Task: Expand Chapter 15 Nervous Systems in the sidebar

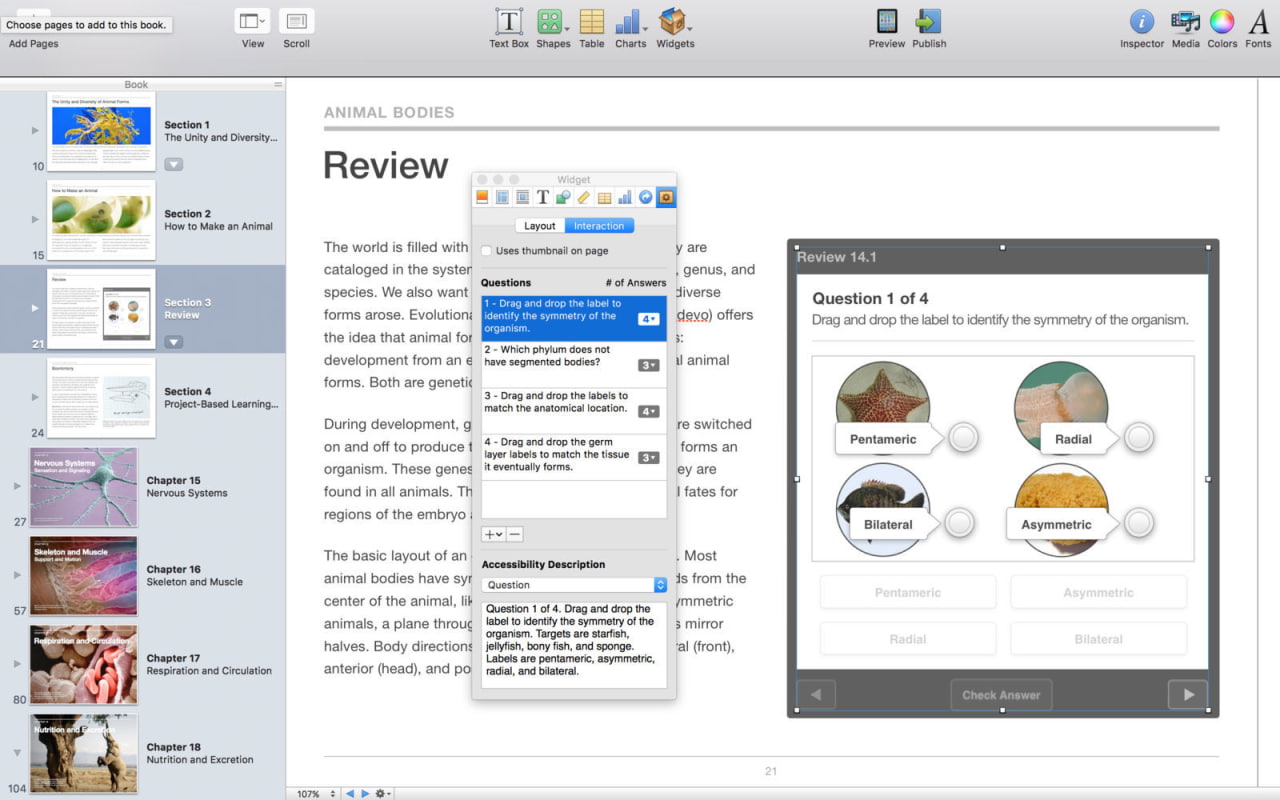Action: point(15,487)
